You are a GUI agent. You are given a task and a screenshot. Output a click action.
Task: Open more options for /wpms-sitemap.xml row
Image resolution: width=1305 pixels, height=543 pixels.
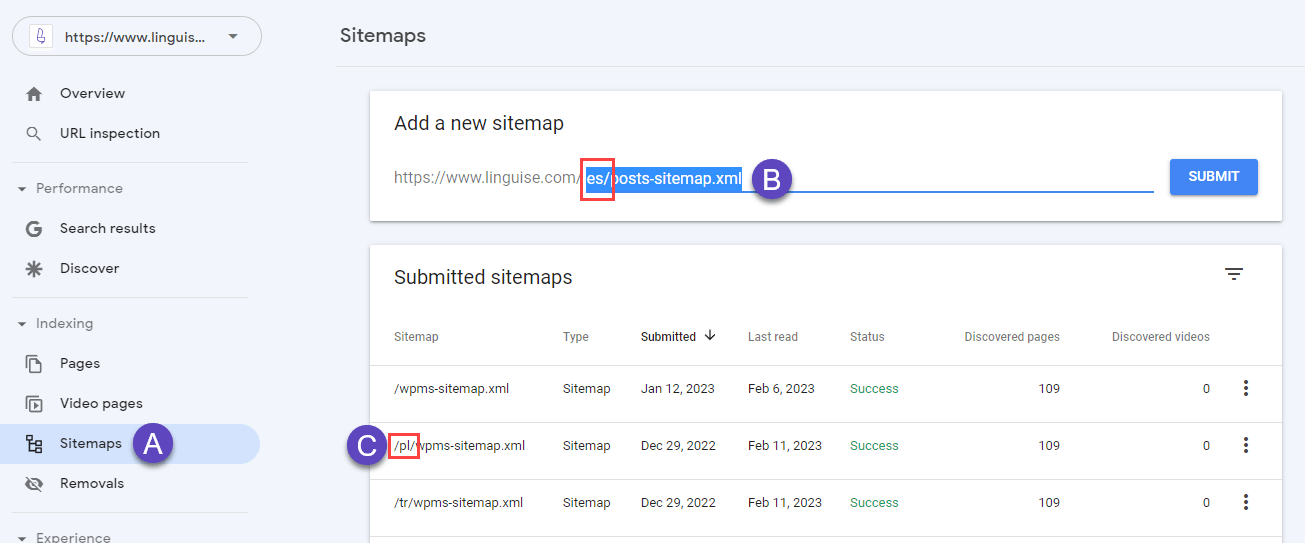coord(1245,389)
